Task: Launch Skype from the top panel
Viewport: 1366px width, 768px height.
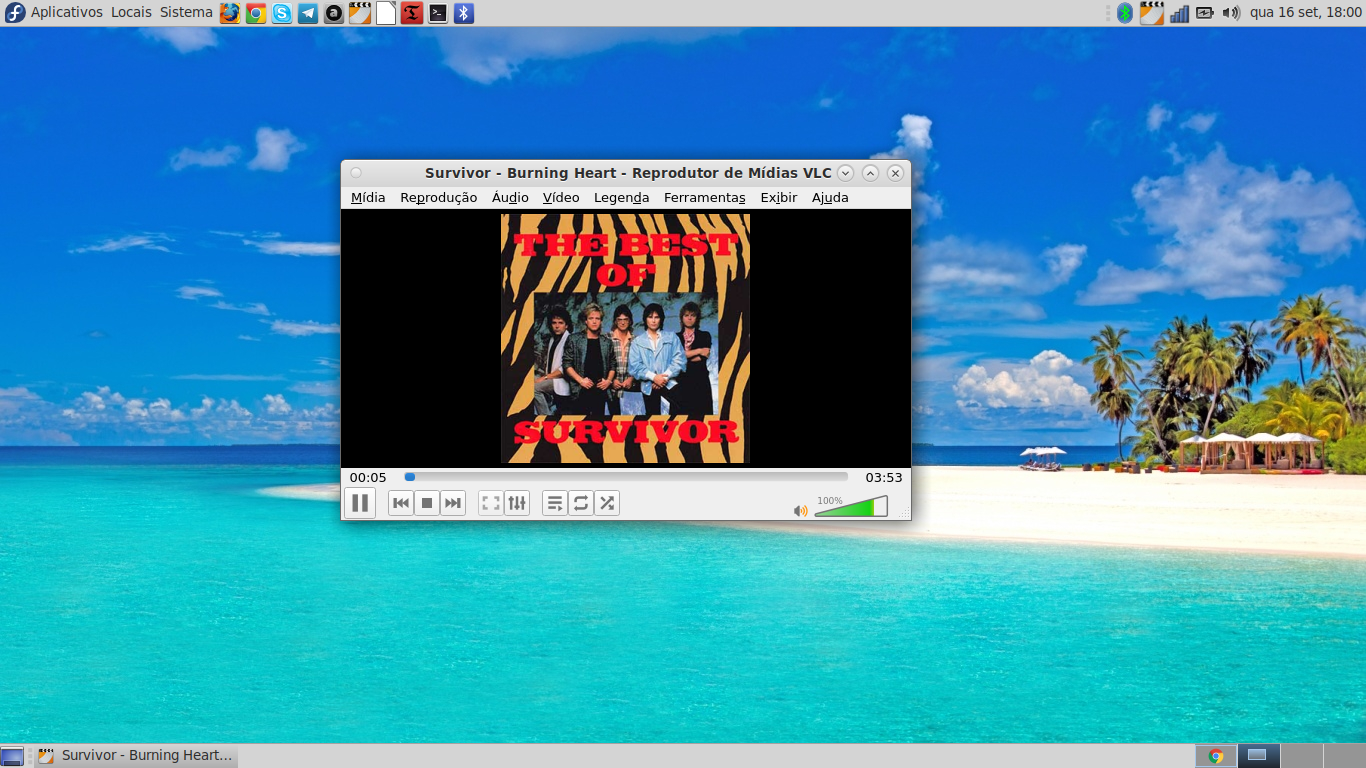Action: click(282, 13)
